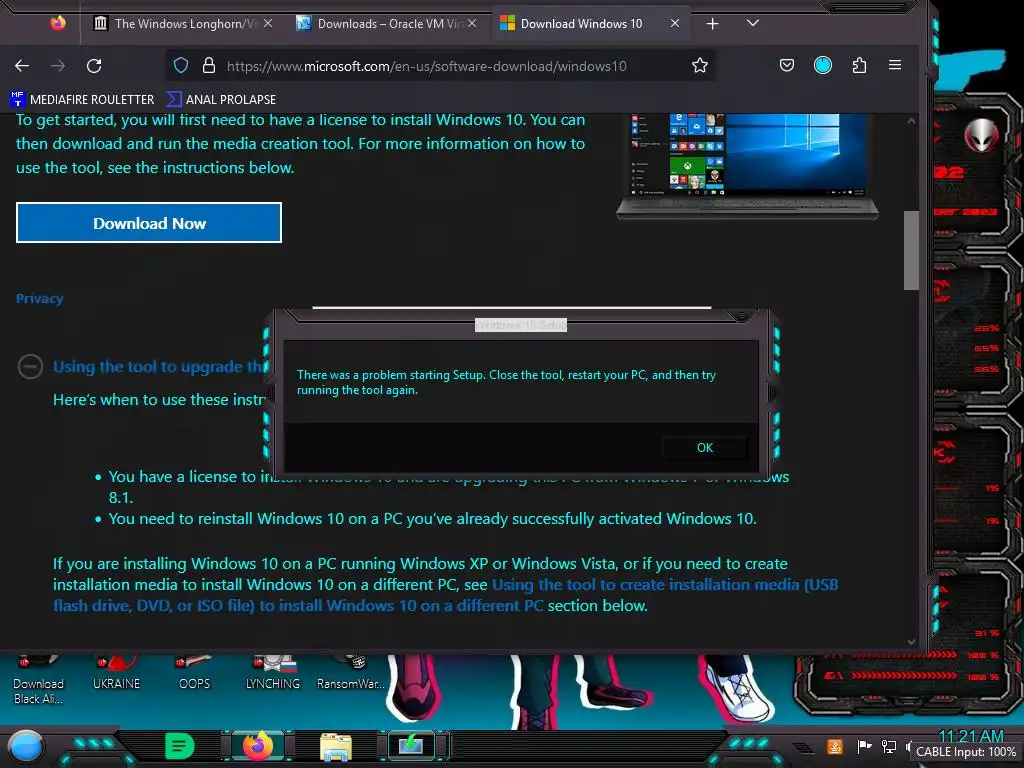Screen dimensions: 1024x768
Task: Select the UKRAINE desktop shortcut
Action: (x=116, y=675)
